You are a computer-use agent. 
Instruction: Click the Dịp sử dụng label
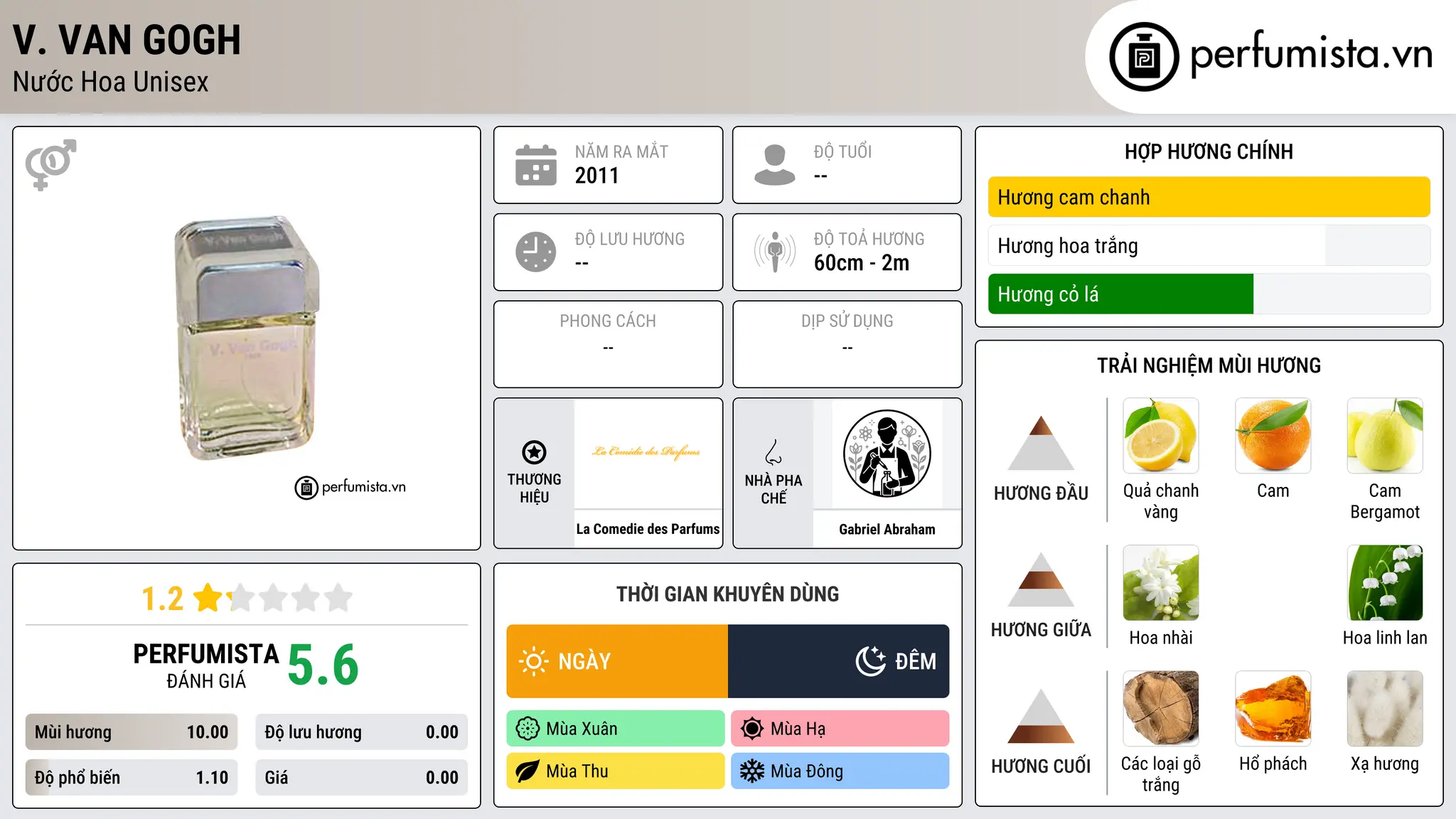(x=847, y=321)
